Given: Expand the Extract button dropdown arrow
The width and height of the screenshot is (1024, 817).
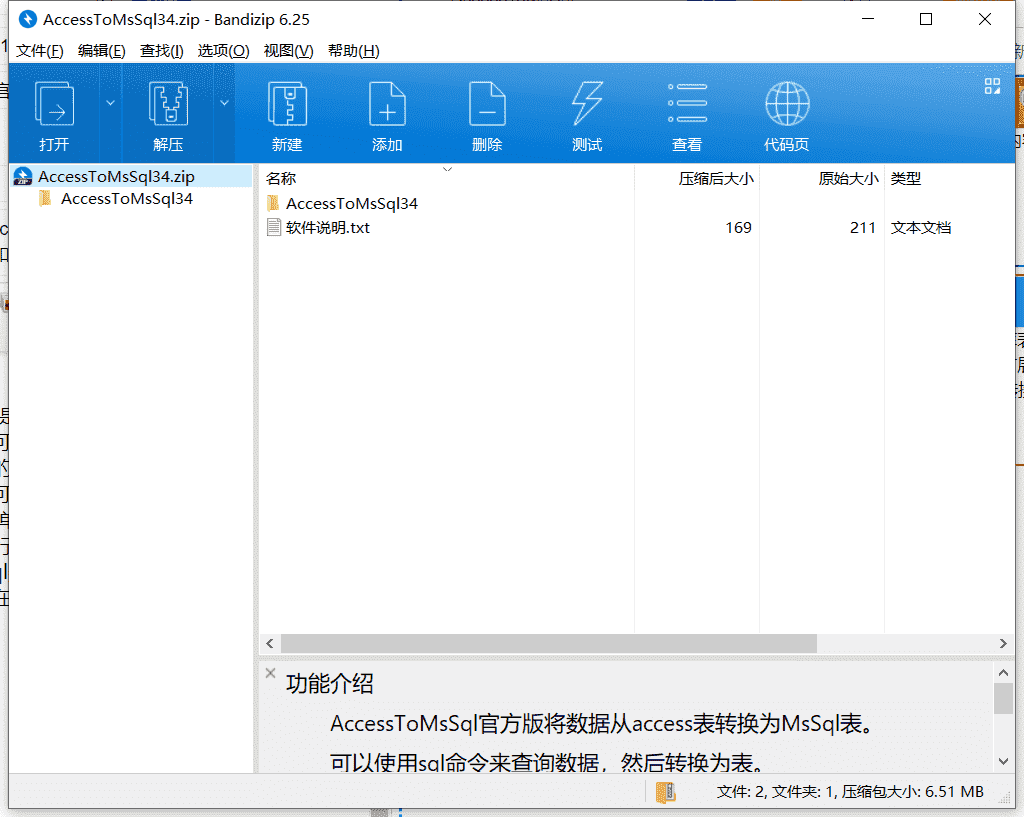Looking at the screenshot, I should 224,103.
